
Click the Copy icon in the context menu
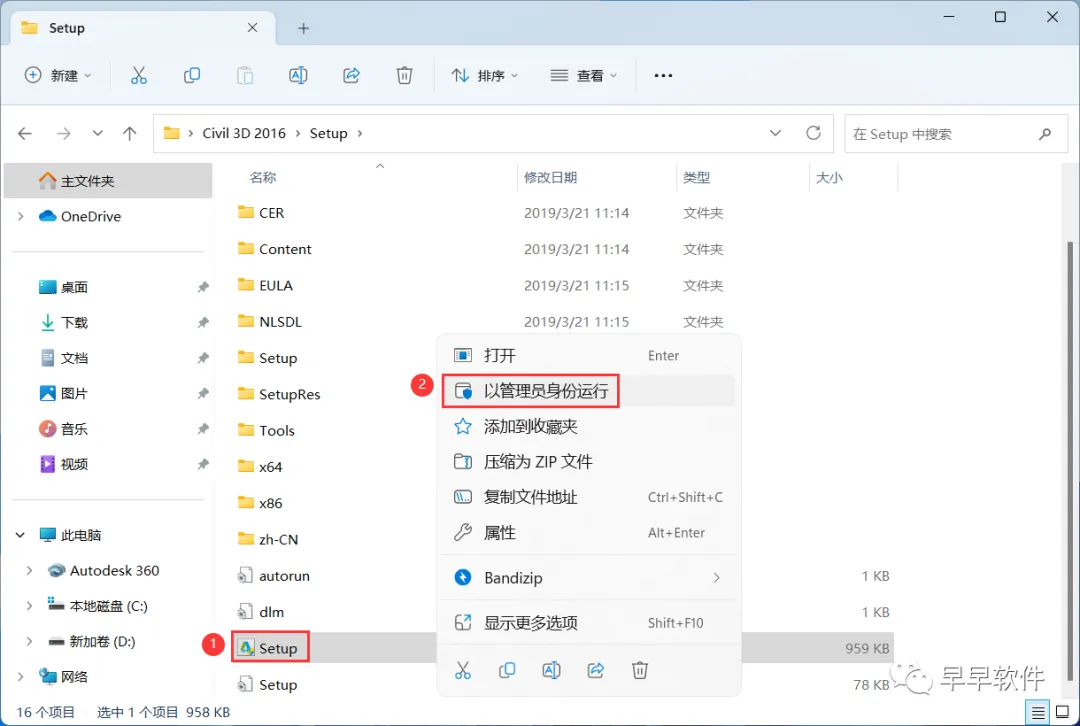pyautogui.click(x=507, y=670)
